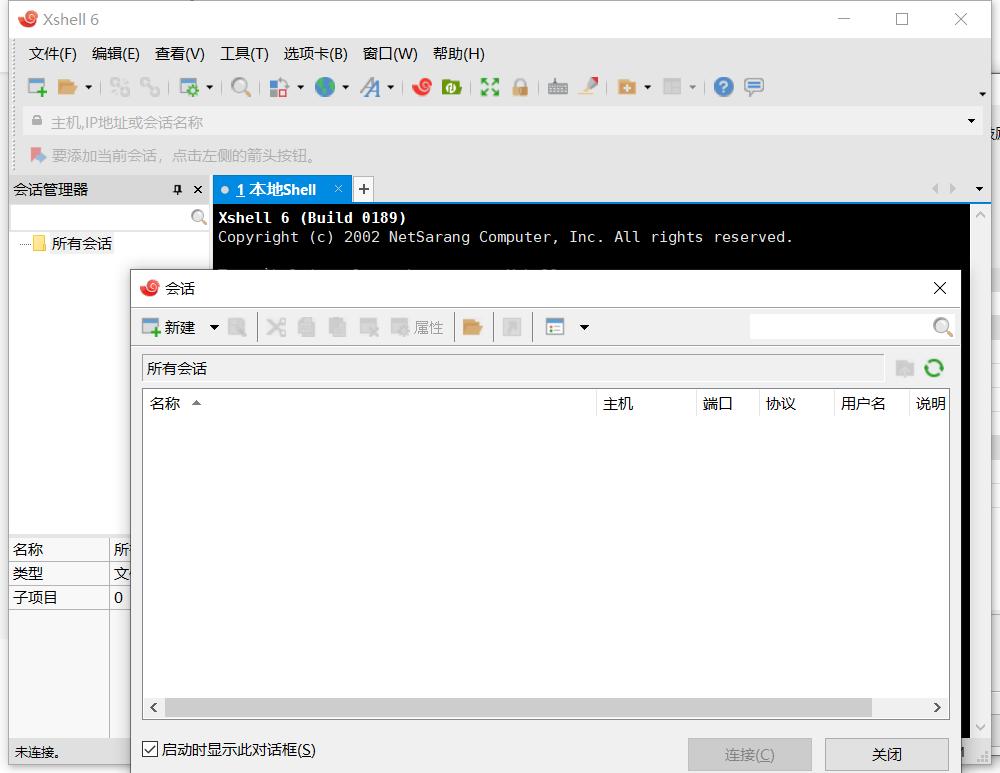Expand the address bar dropdown arrow
The height and width of the screenshot is (773, 1000).
pos(971,122)
